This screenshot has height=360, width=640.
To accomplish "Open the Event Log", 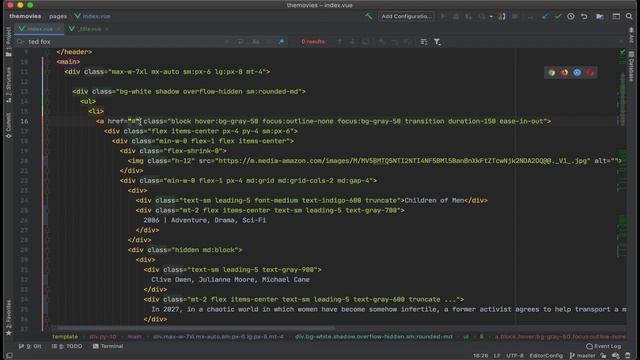I will coord(603,346).
